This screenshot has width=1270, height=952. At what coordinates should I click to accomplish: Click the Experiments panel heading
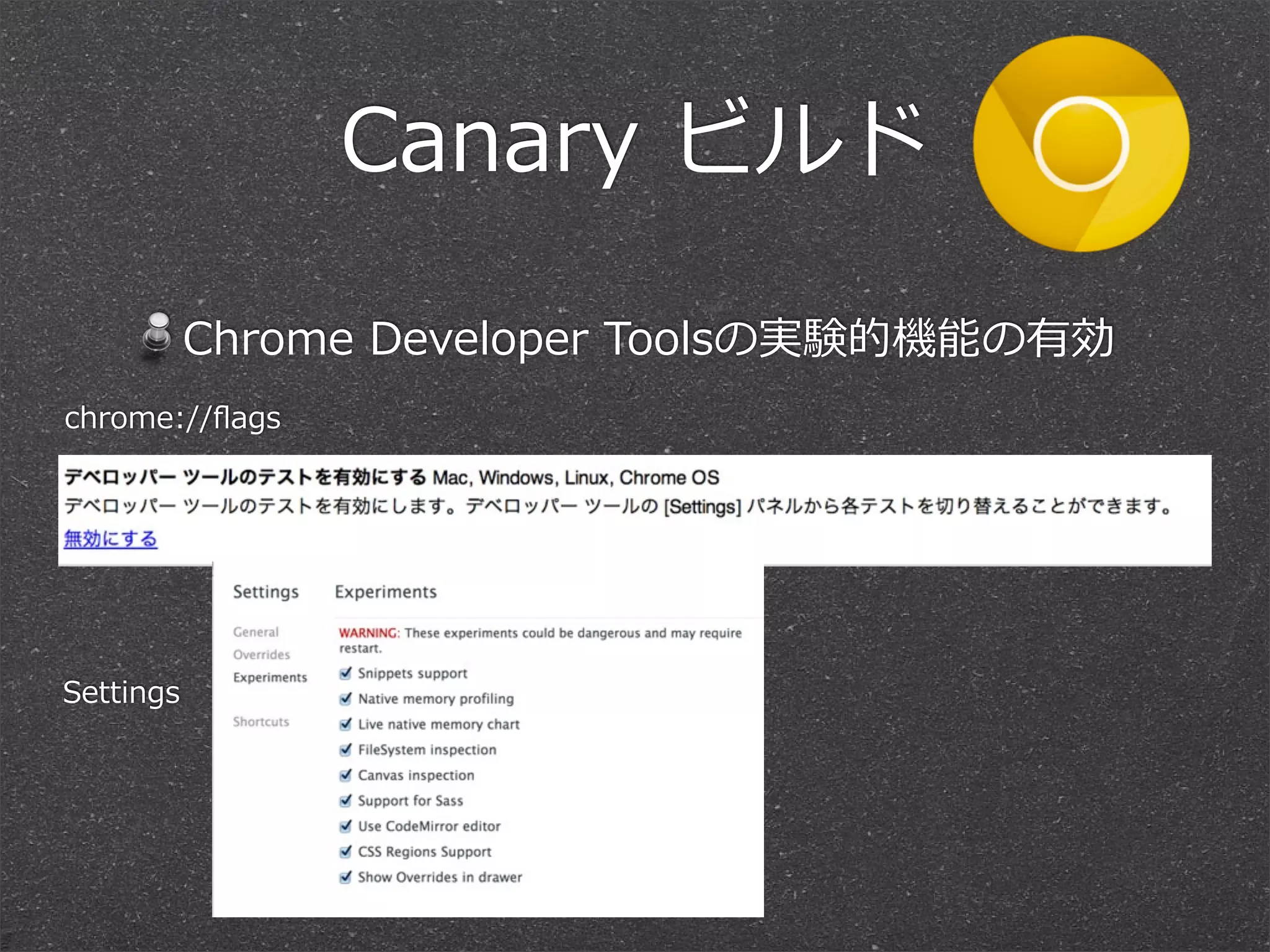point(386,592)
